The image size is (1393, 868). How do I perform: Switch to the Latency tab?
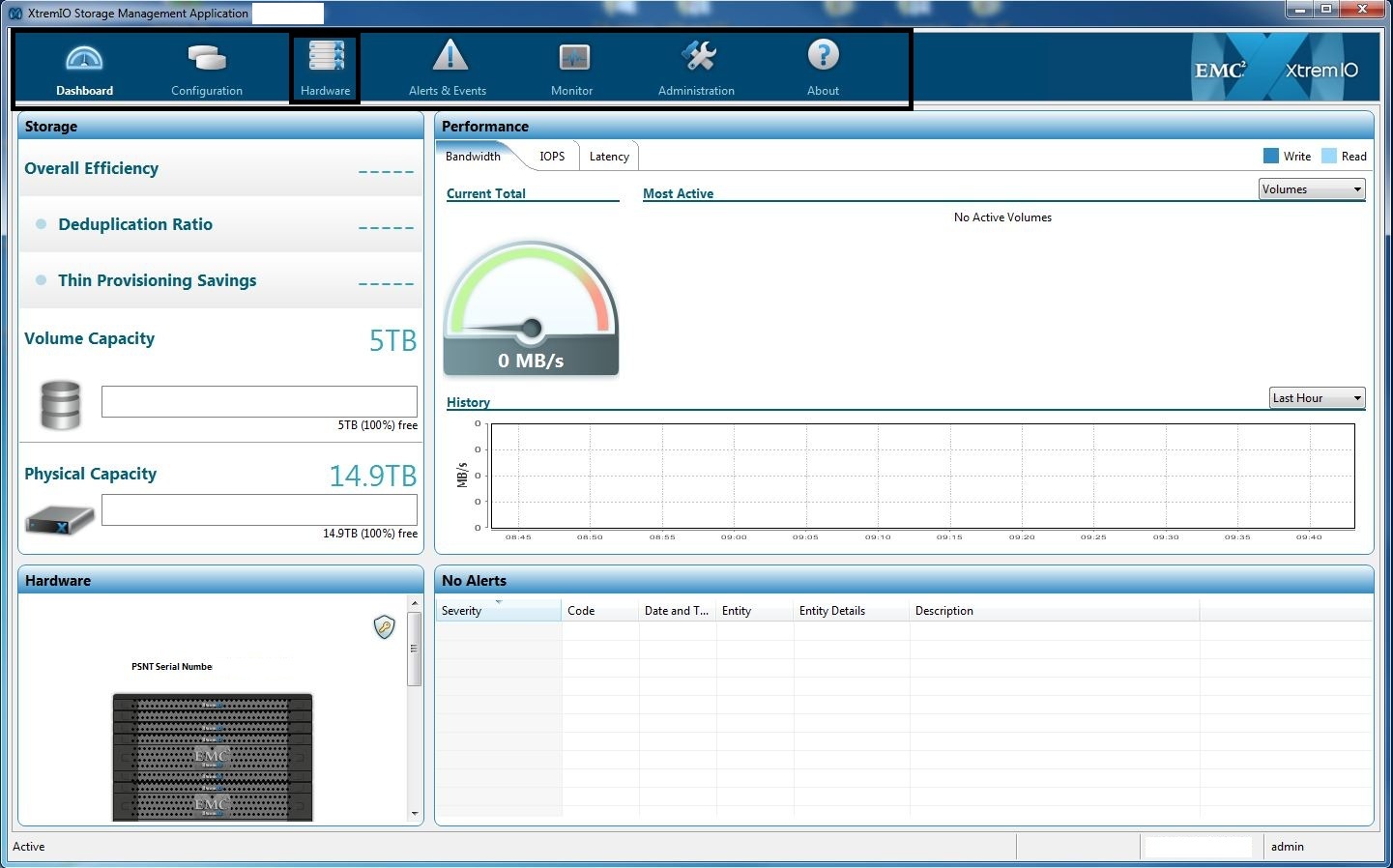coord(609,157)
